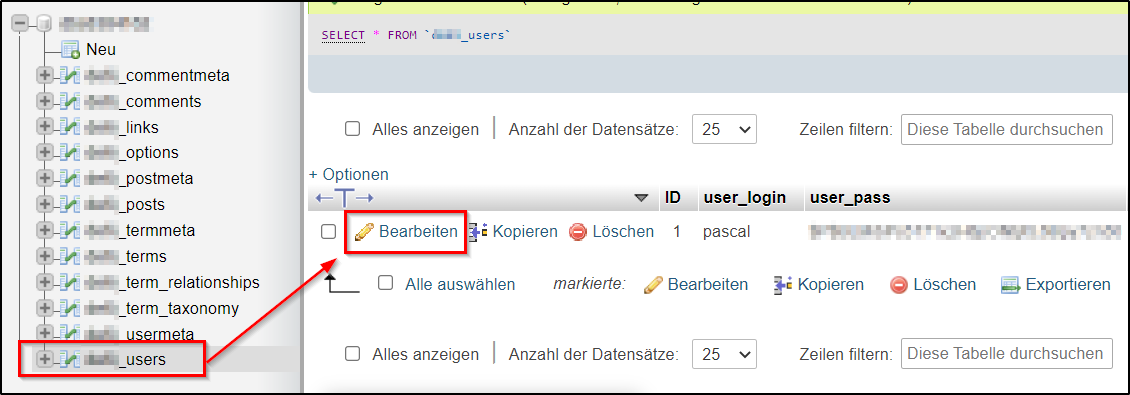Click Bearbeiten for marked rows
This screenshot has width=1130, height=395.
point(708,285)
